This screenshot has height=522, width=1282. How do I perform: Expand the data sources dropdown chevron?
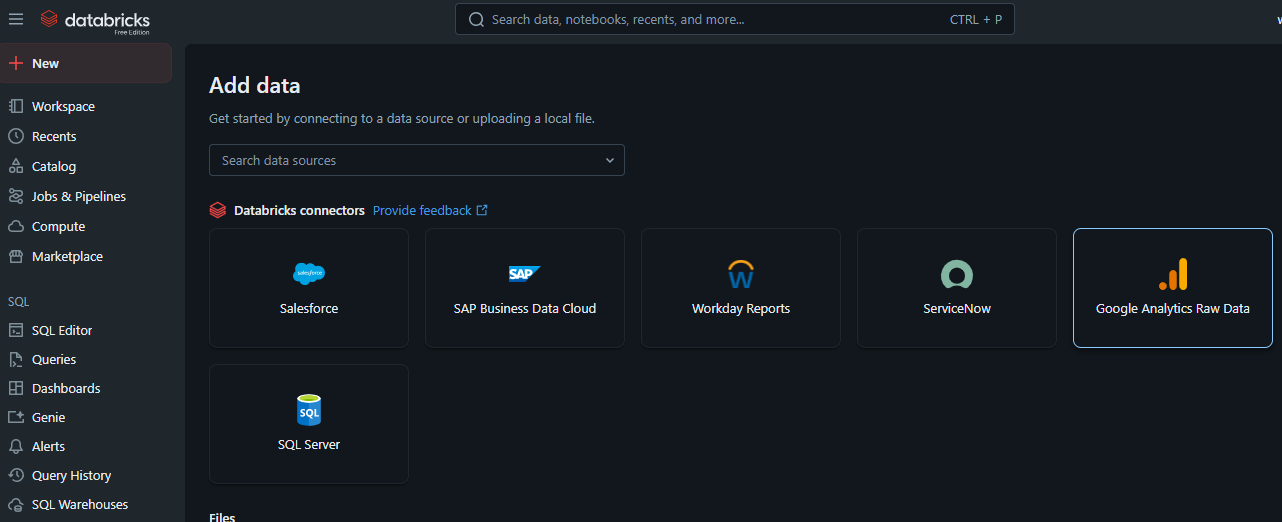(610, 160)
